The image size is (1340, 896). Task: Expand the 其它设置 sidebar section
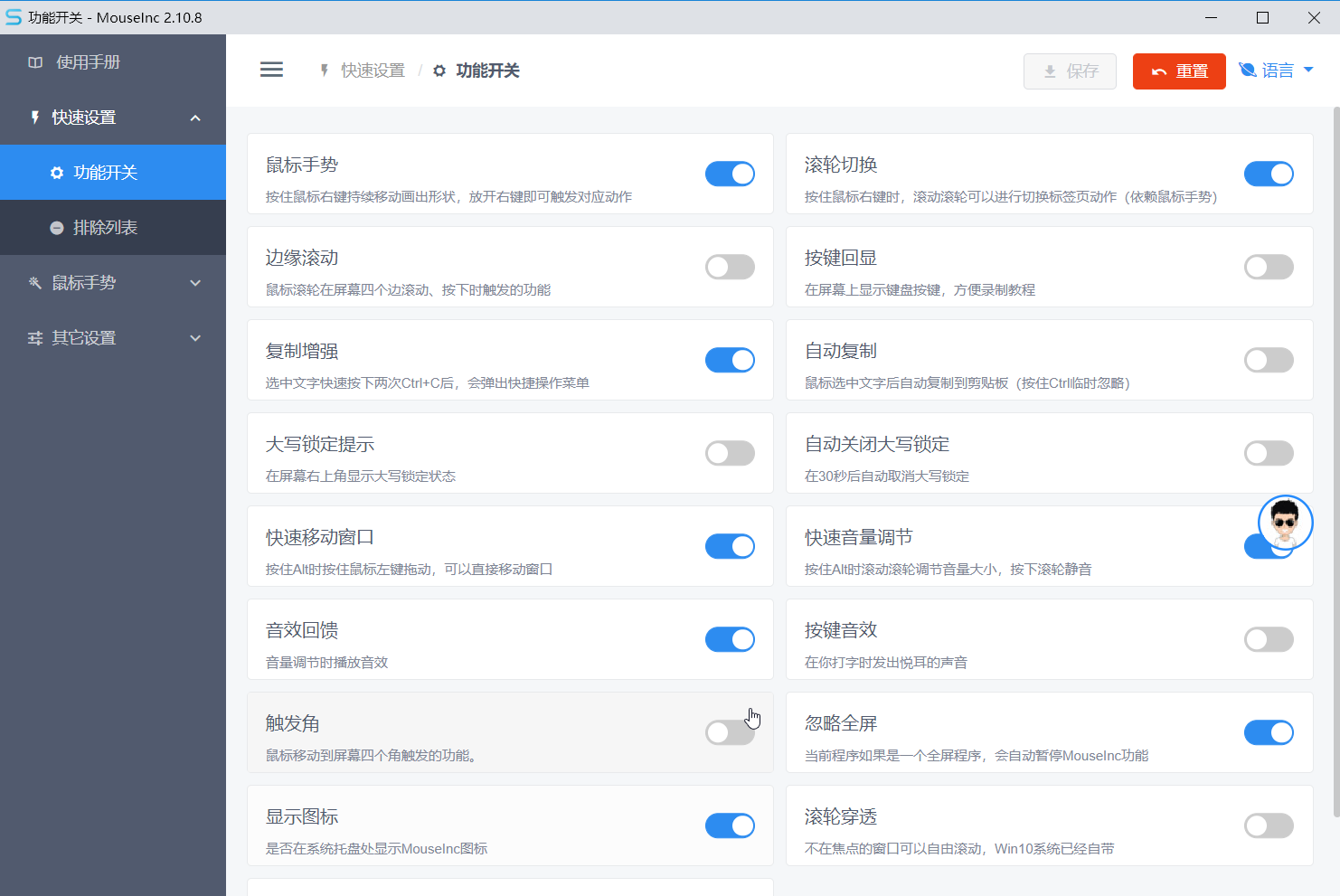113,338
